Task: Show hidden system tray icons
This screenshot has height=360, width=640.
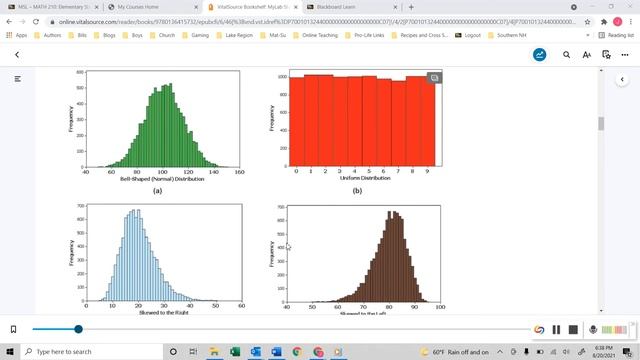Action: 500,351
